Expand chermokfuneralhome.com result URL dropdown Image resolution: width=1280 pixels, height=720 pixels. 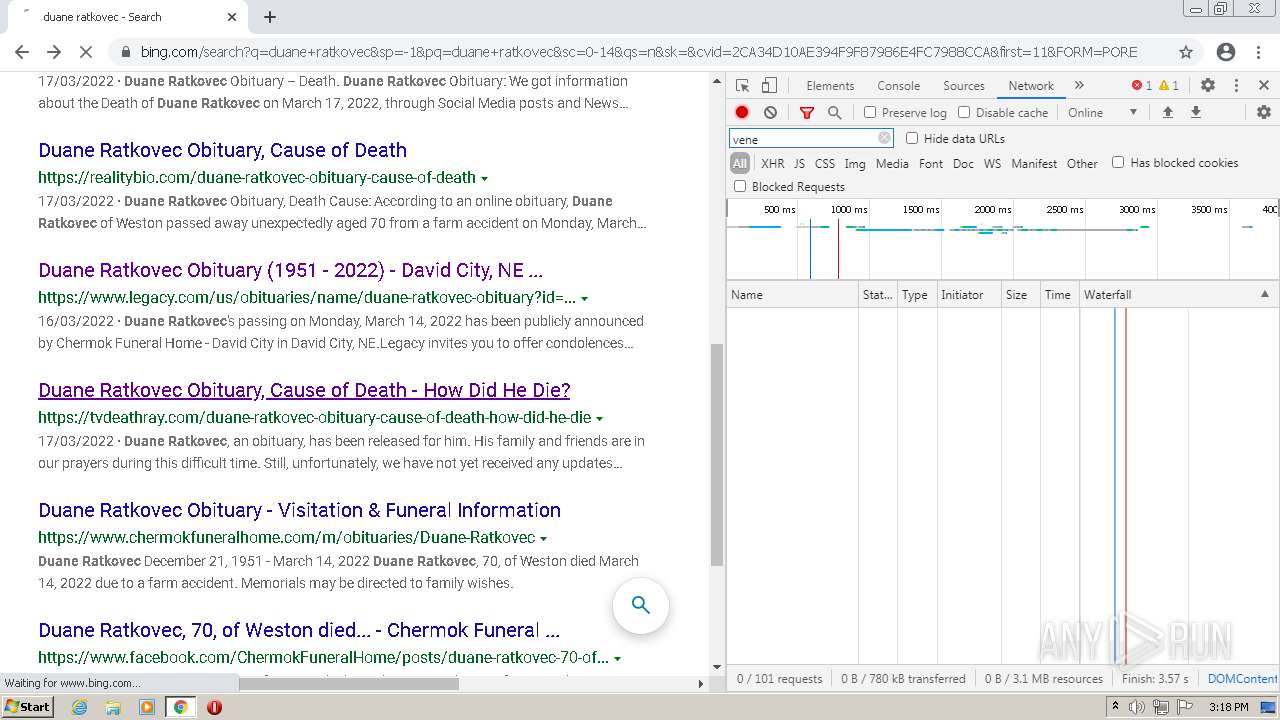tap(543, 538)
